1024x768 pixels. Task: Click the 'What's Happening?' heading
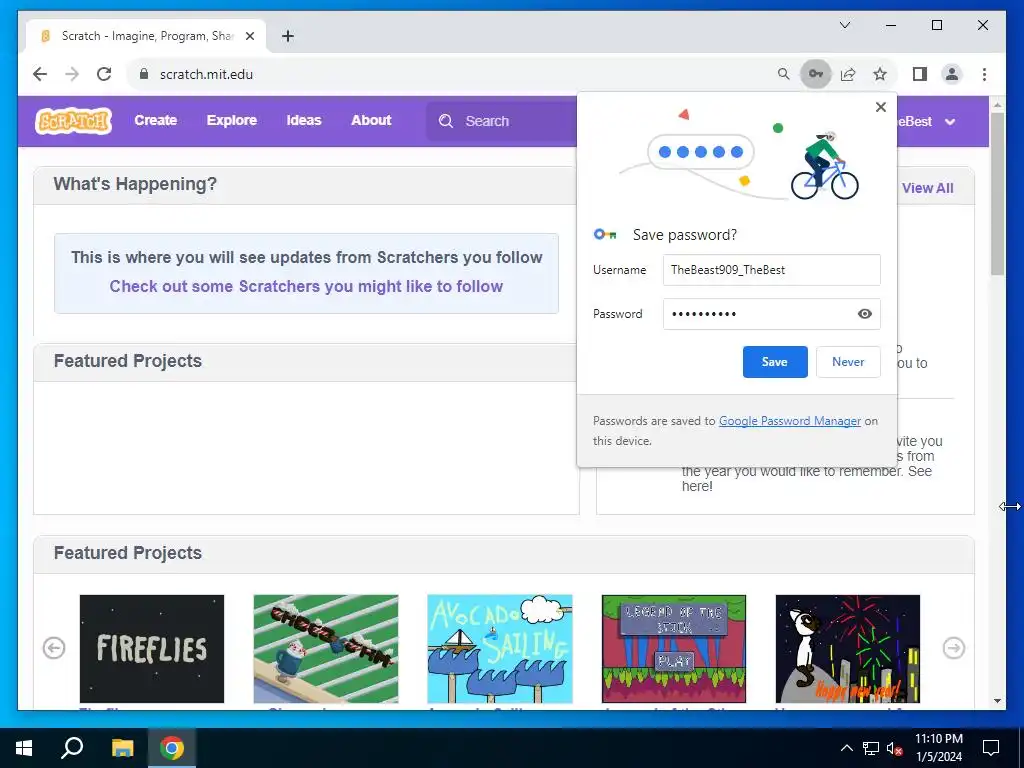(135, 185)
